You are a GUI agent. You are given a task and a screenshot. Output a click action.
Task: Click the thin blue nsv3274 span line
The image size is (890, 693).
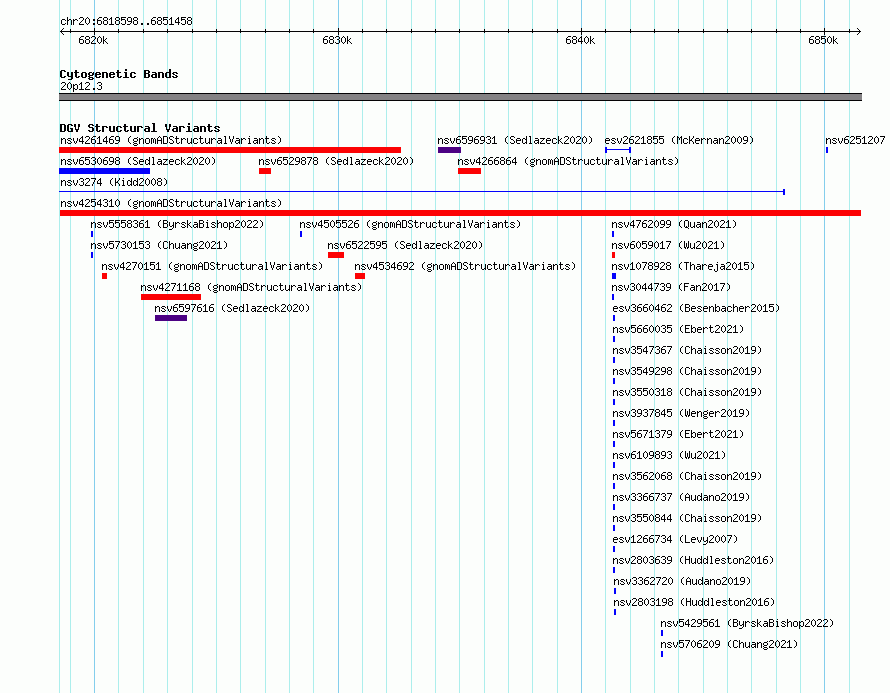pyautogui.click(x=422, y=192)
